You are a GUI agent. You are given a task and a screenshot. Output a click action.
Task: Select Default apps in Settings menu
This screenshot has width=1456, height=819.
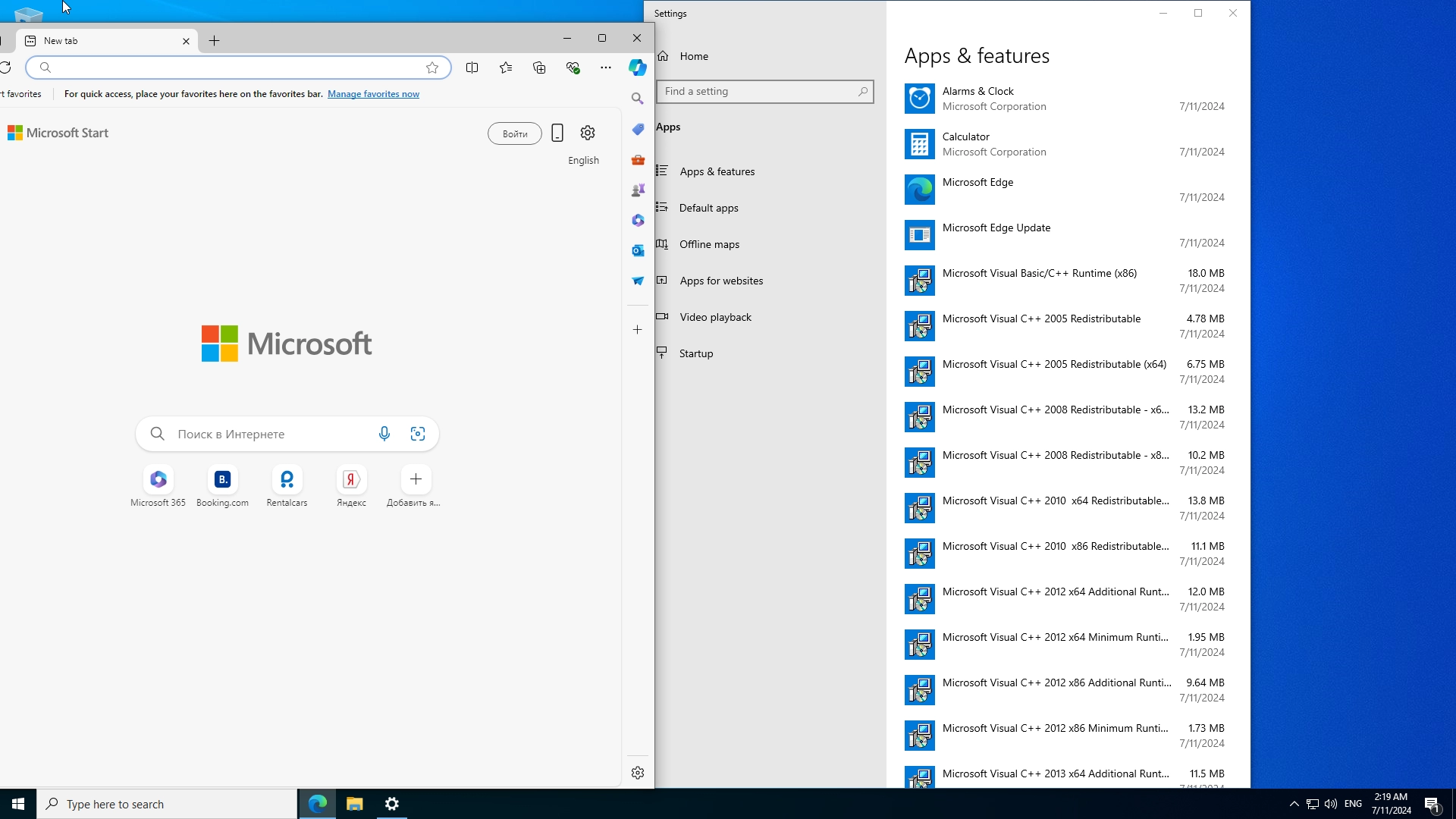click(708, 208)
